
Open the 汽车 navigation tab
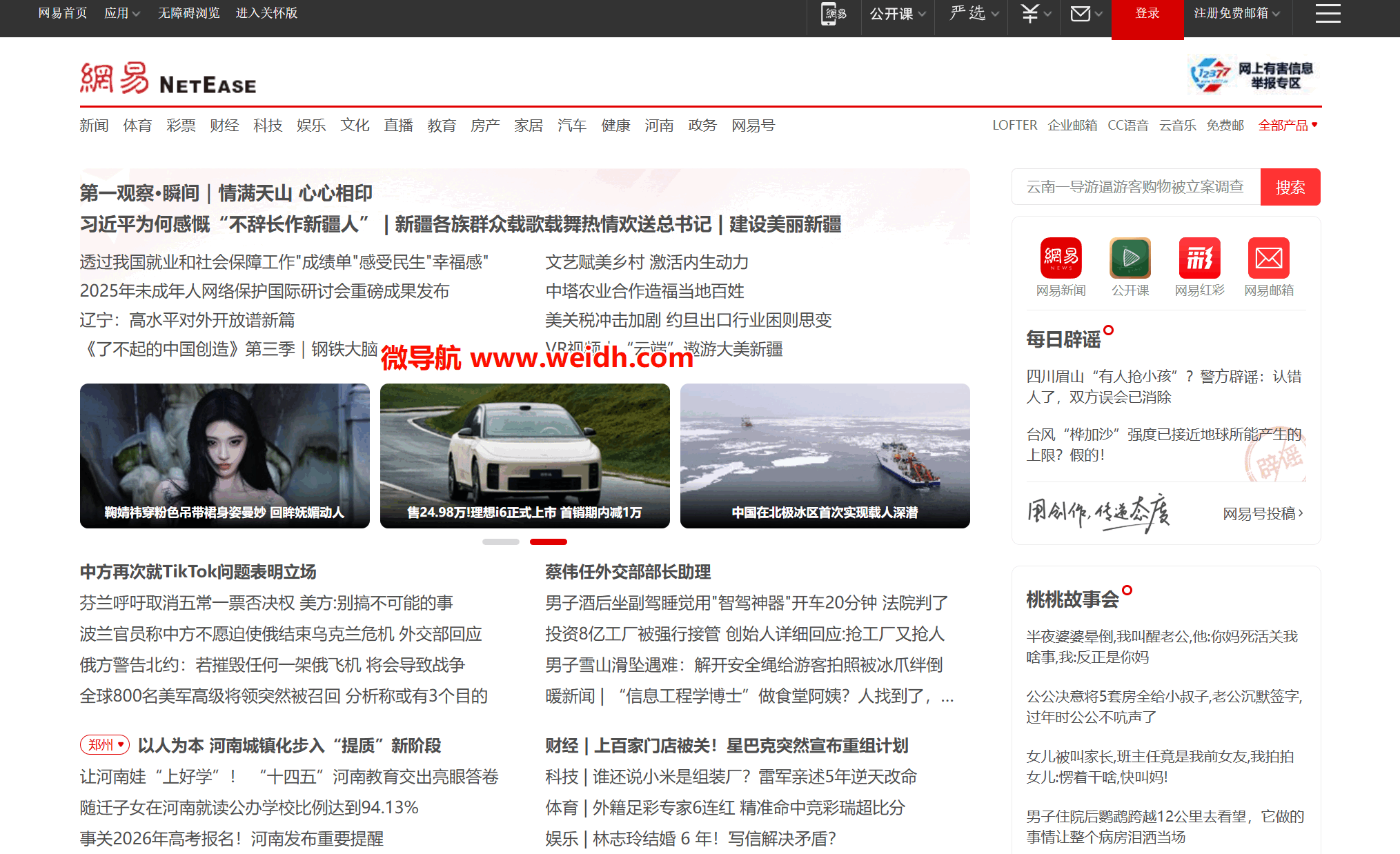572,126
